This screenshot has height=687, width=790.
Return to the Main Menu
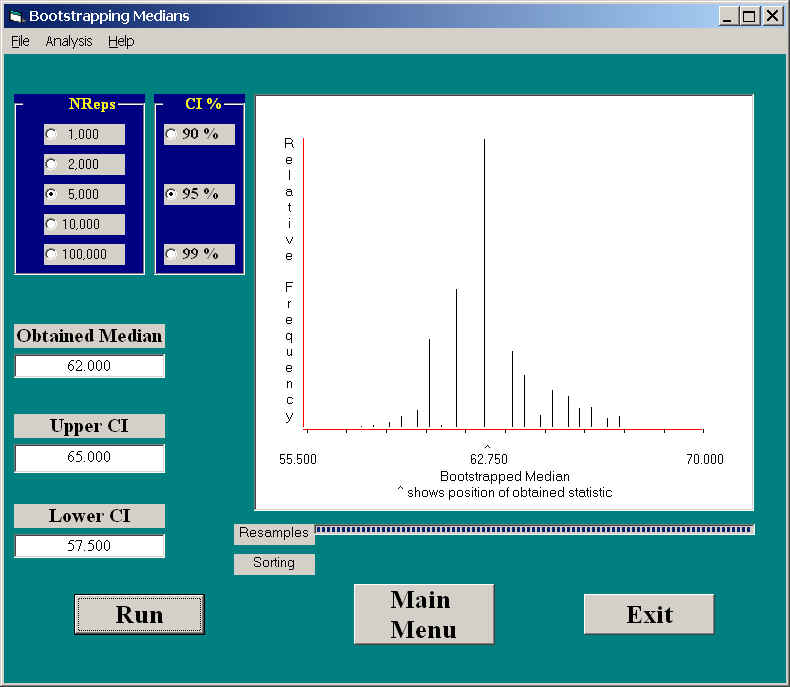(423, 614)
